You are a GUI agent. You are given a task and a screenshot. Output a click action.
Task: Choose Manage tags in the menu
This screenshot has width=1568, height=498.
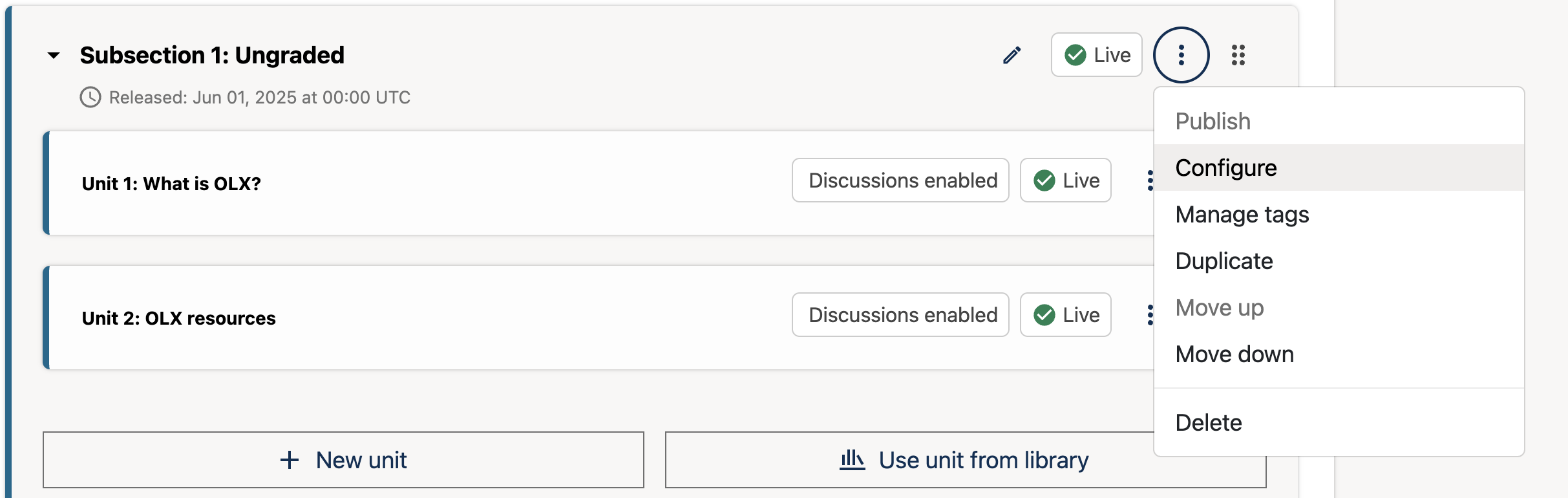point(1242,215)
